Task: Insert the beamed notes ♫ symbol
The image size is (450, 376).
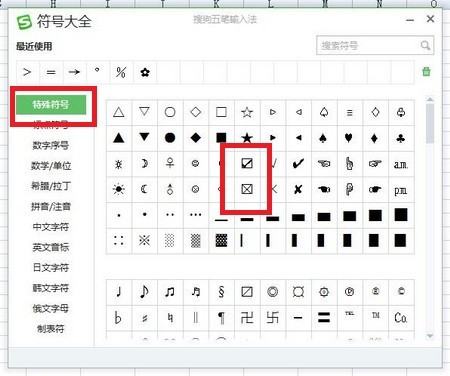Action: click(170, 292)
